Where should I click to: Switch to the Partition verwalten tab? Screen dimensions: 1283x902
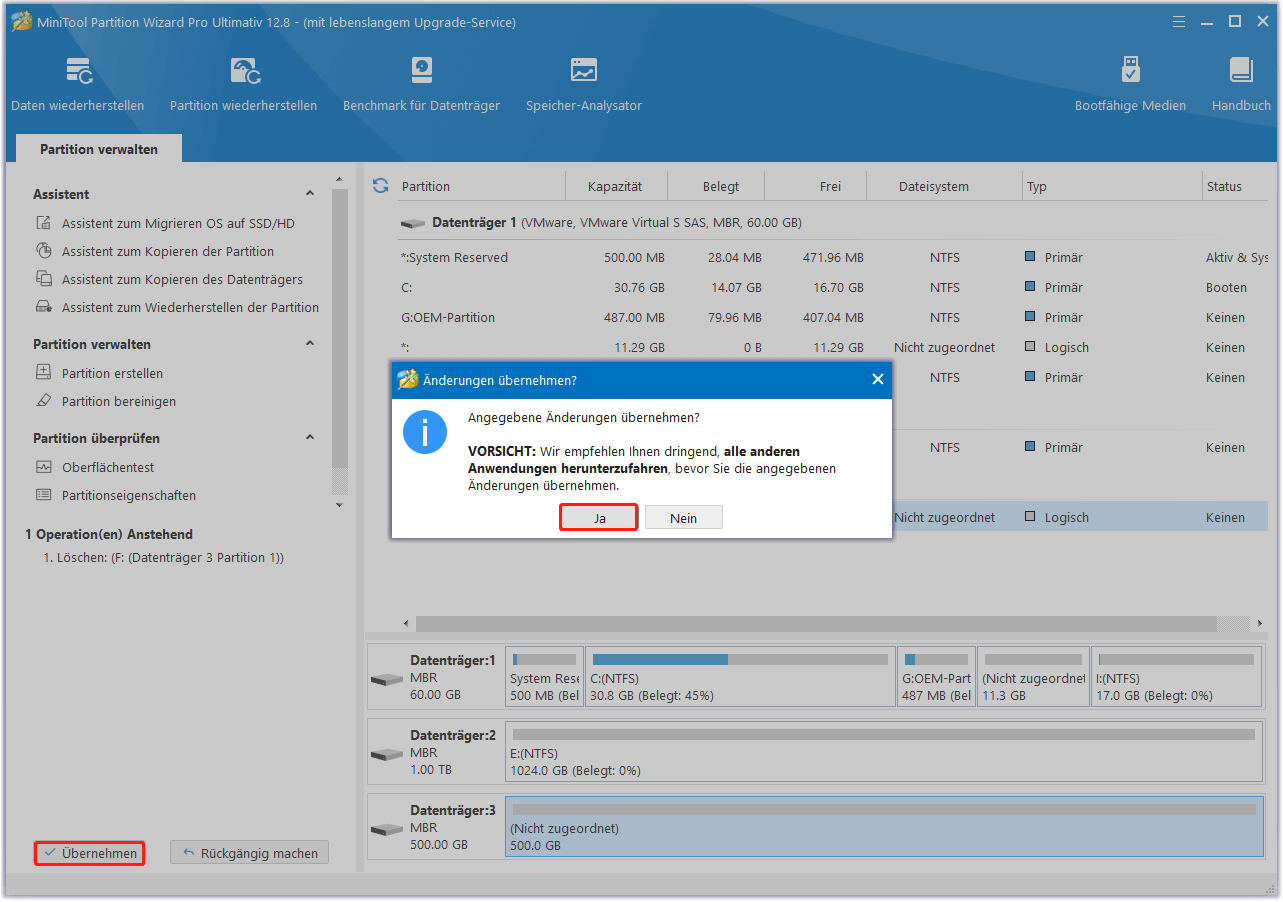tap(99, 149)
